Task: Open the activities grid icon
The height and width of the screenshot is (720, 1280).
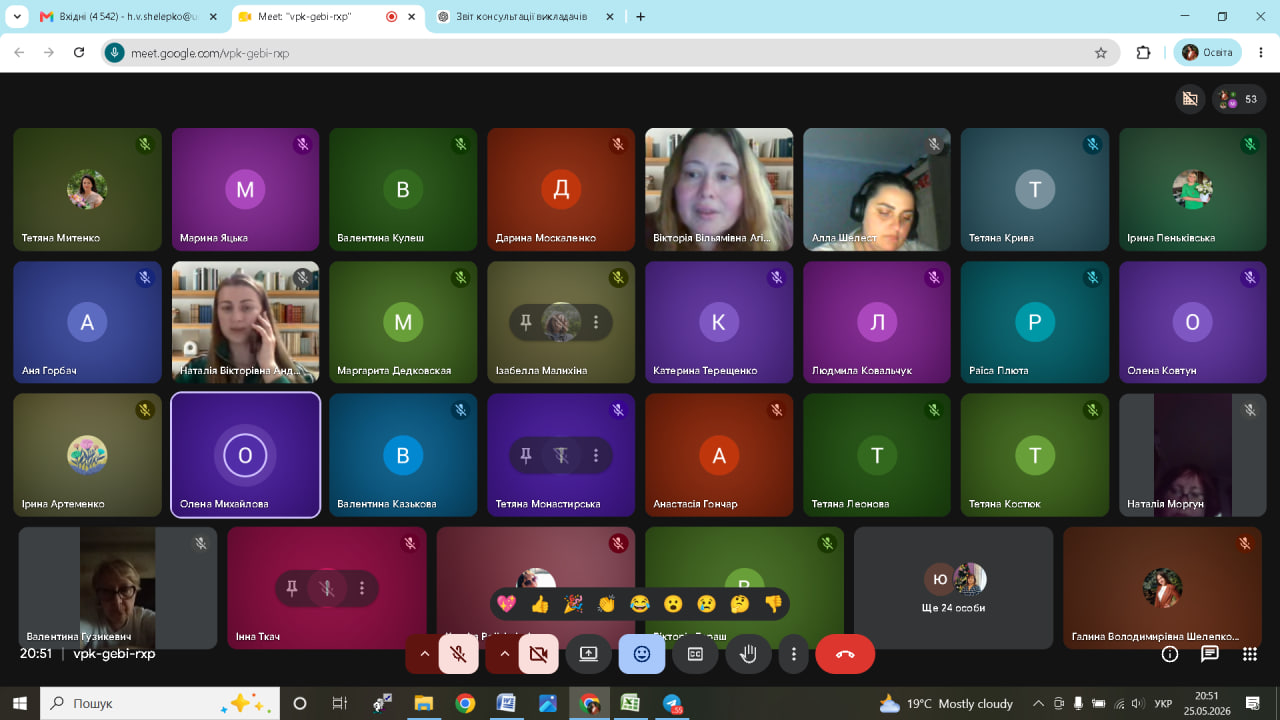Action: coord(1250,654)
